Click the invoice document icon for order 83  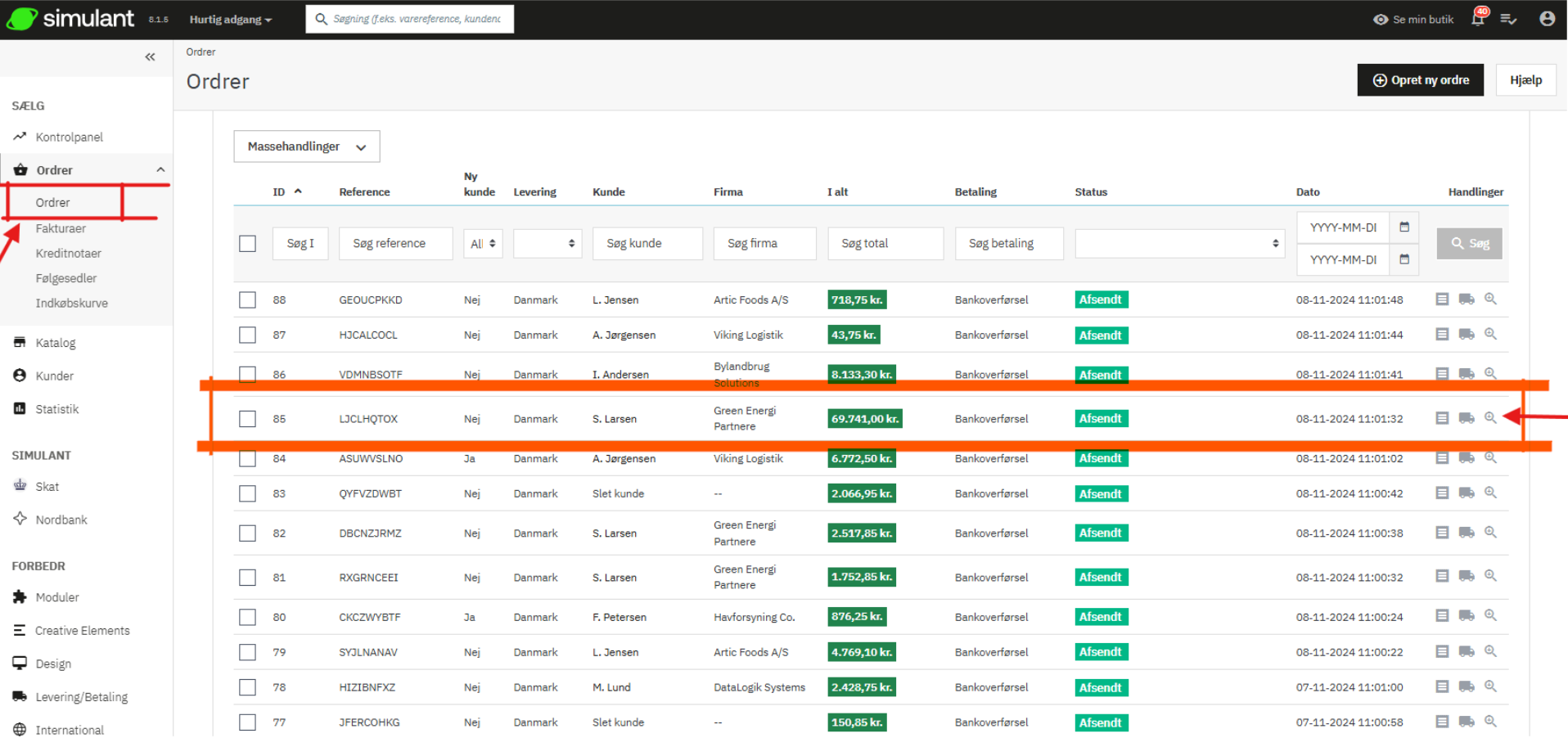pyautogui.click(x=1442, y=493)
